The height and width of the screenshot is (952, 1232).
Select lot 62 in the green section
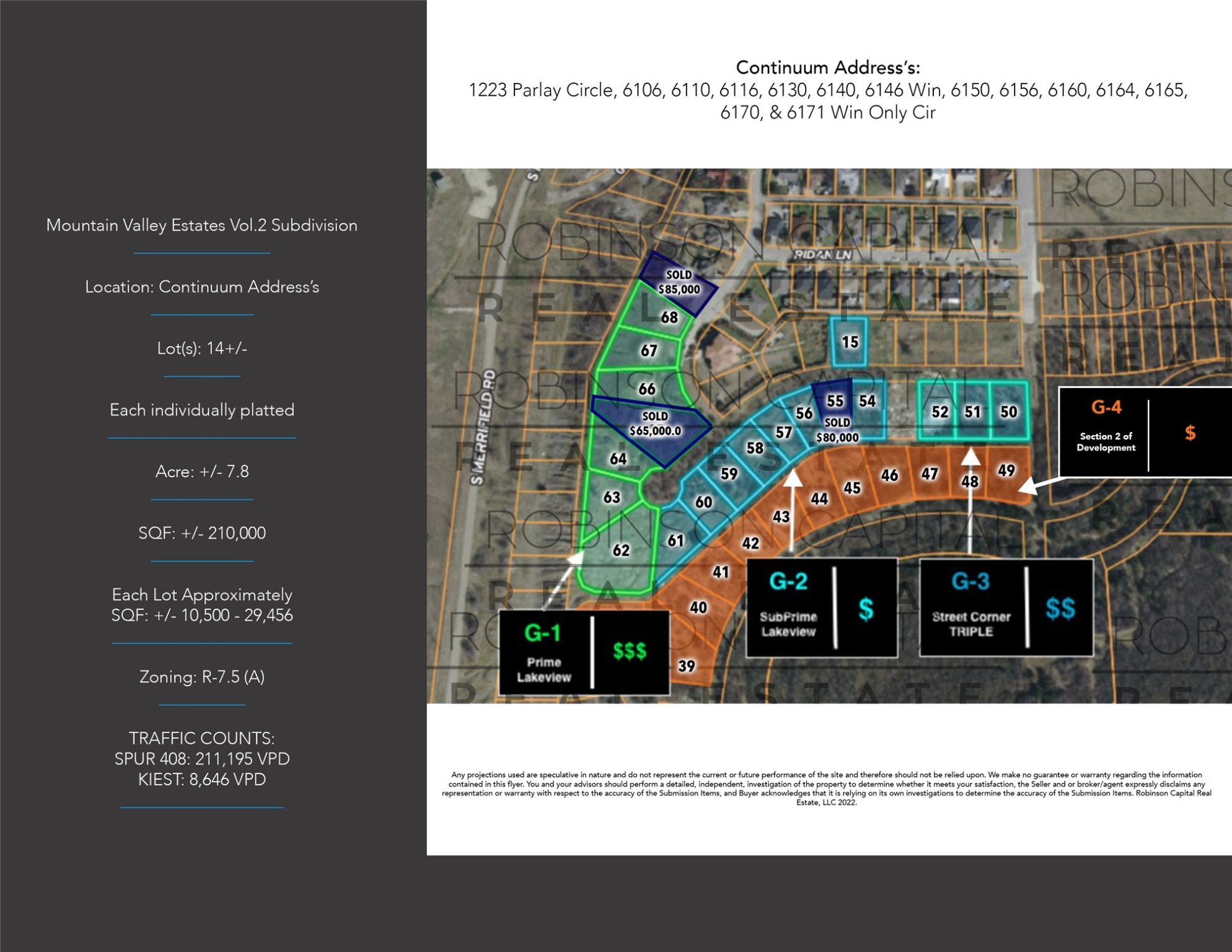click(620, 550)
